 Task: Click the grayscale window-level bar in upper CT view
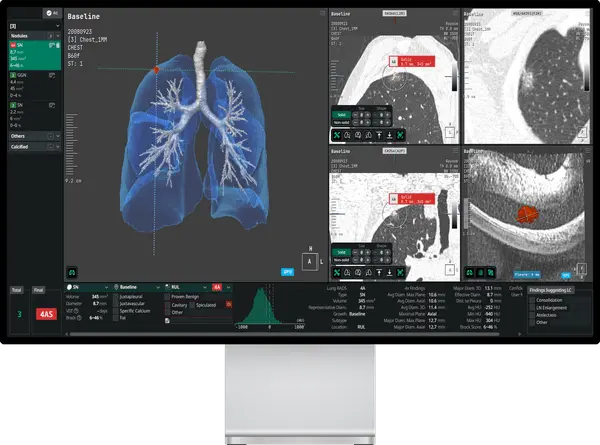point(454,77)
